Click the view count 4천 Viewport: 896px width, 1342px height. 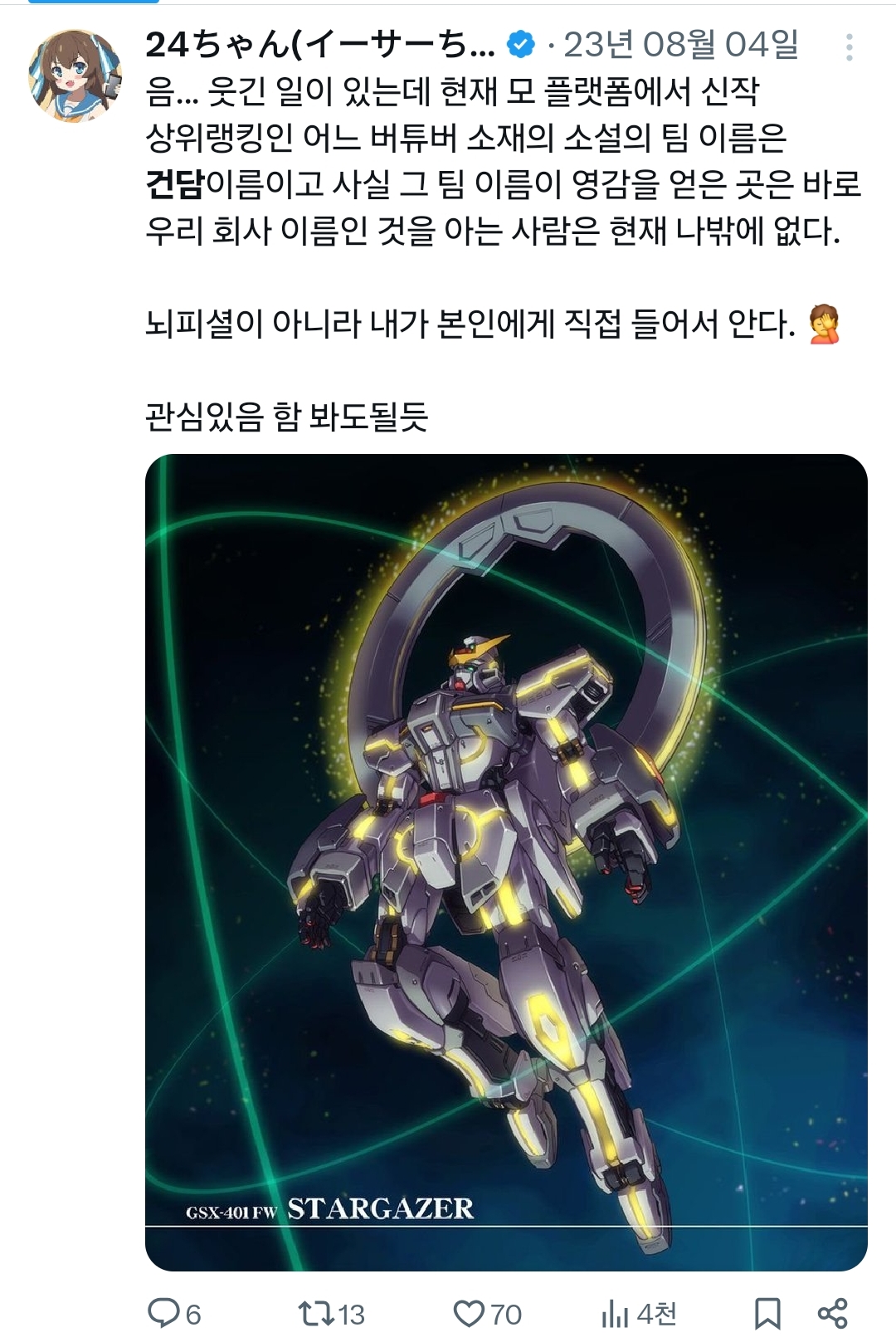(657, 1314)
